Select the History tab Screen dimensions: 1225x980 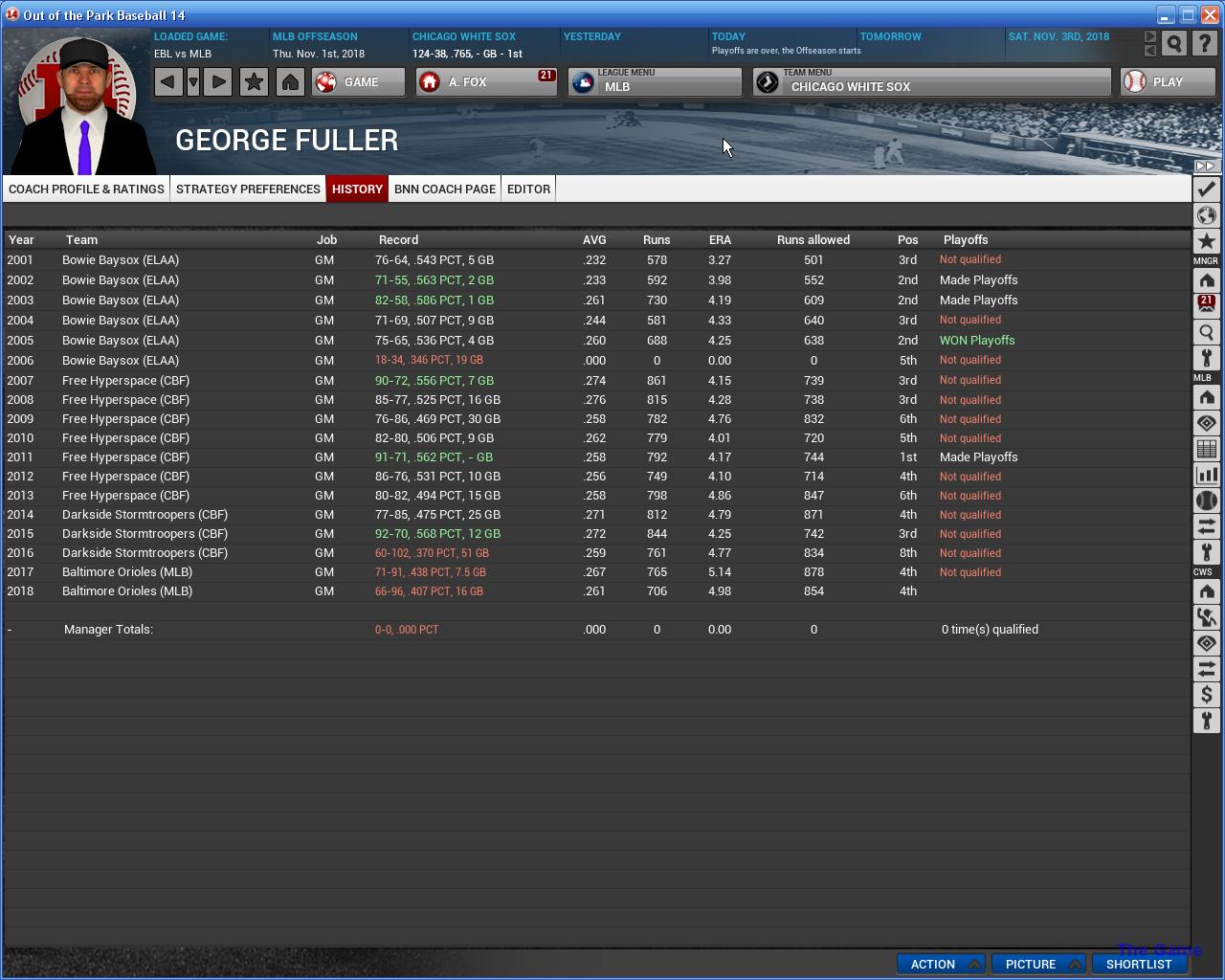point(357,189)
